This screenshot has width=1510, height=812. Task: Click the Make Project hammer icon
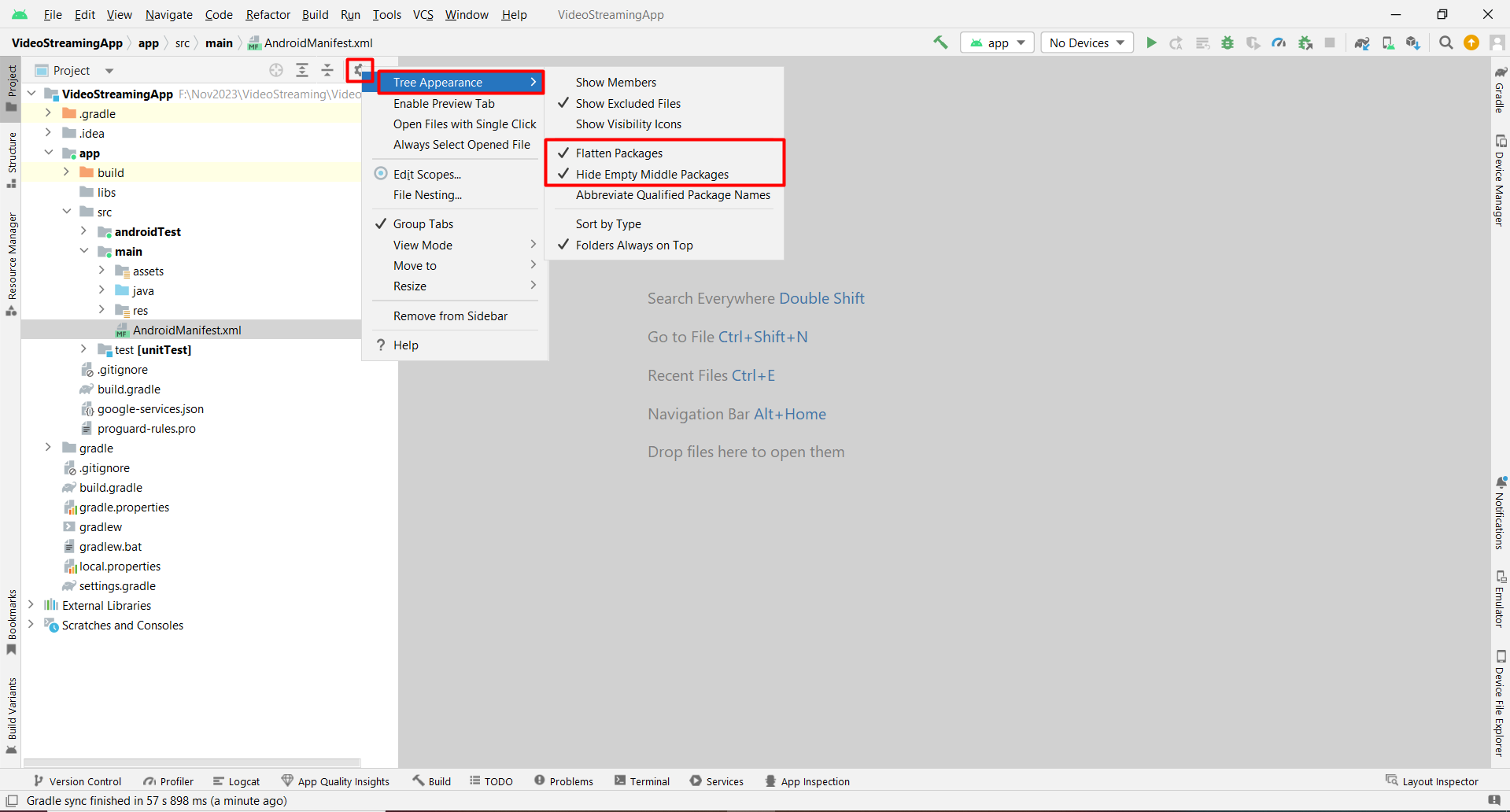[940, 42]
